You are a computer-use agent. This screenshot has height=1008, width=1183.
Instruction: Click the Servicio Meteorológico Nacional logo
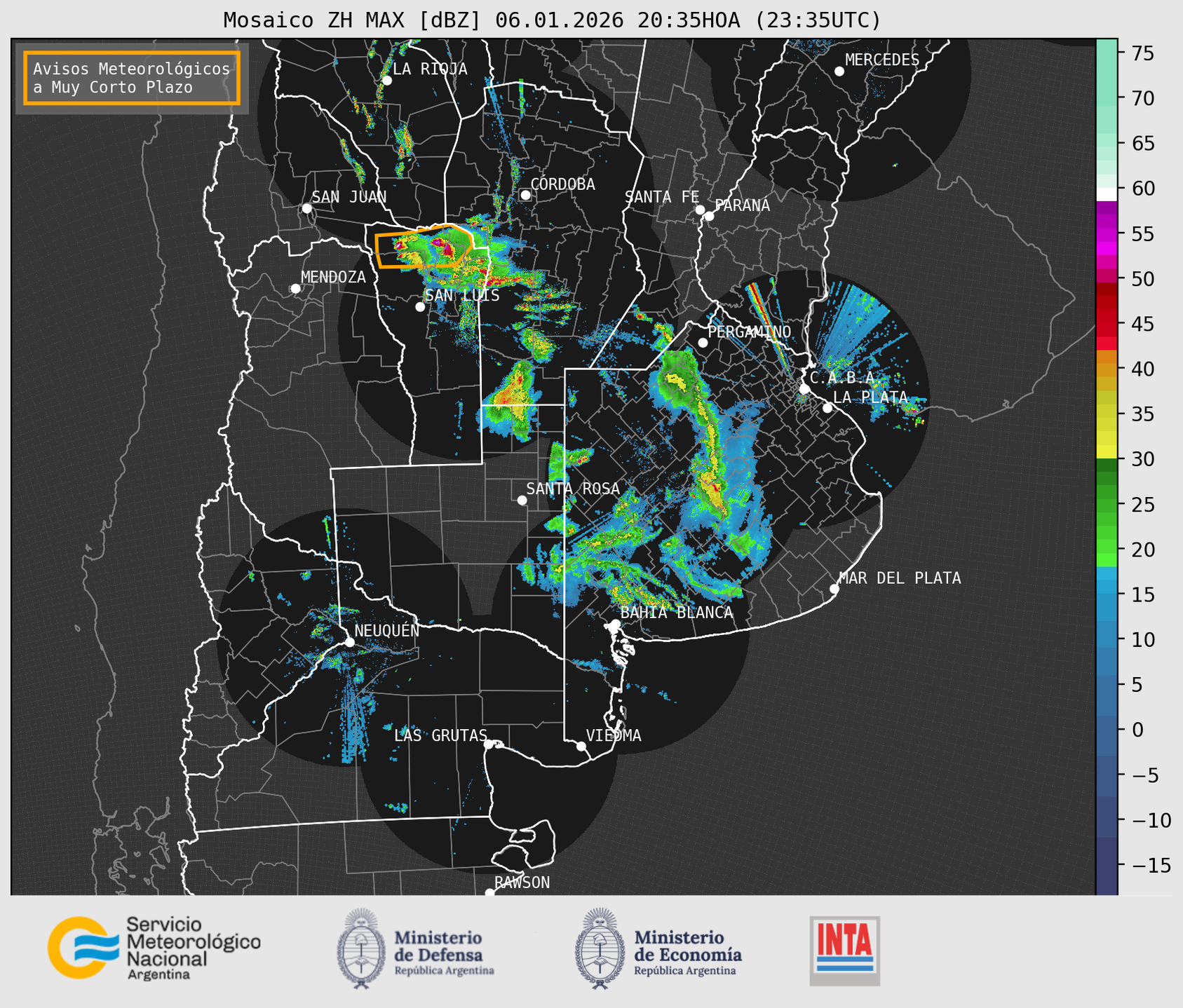(x=153, y=948)
